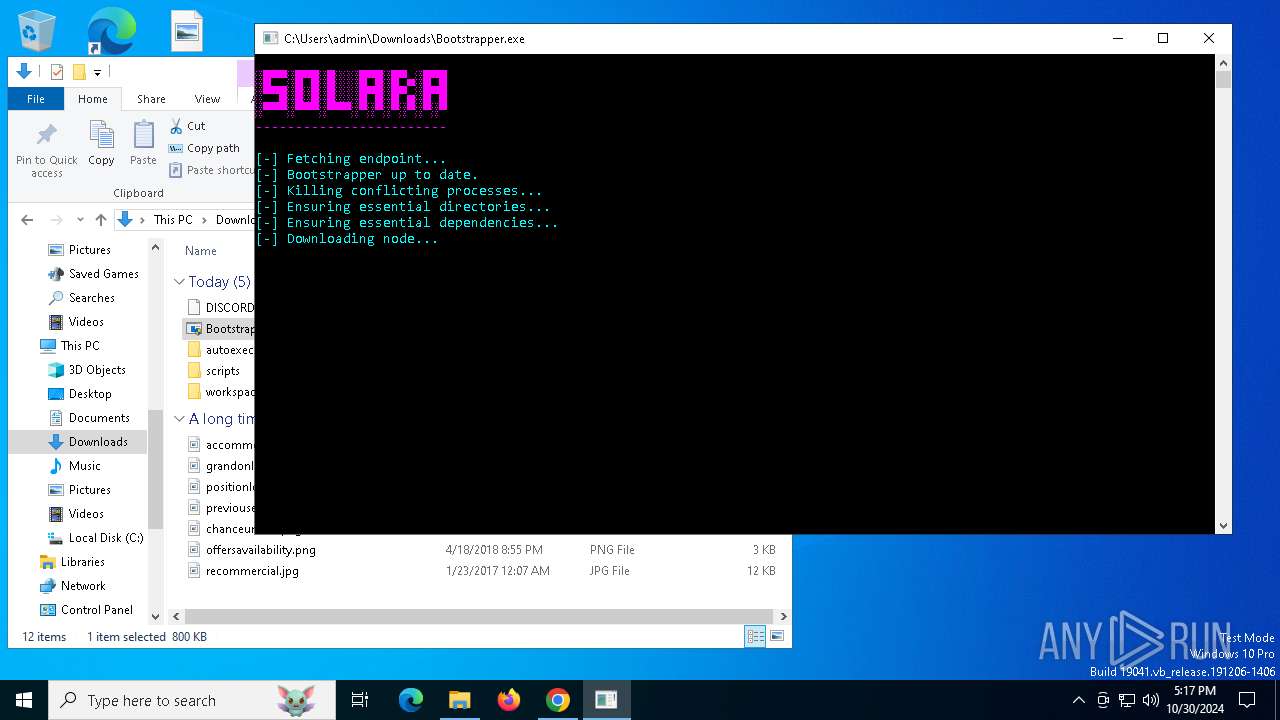Open Customize Quick Access Toolbar dropdown
This screenshot has width=1280, height=720.
pyautogui.click(x=97, y=72)
